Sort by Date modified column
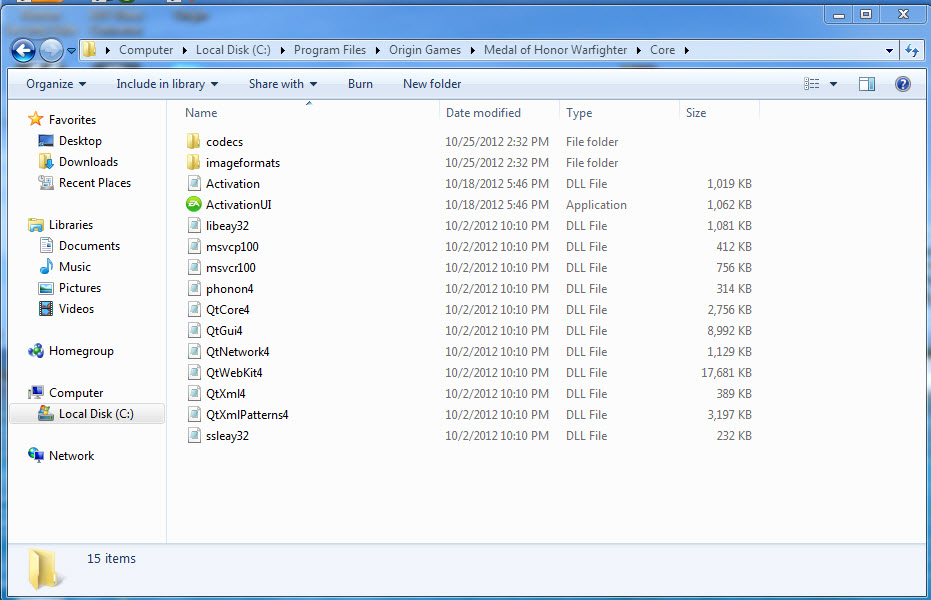The image size is (931, 600). pos(483,113)
